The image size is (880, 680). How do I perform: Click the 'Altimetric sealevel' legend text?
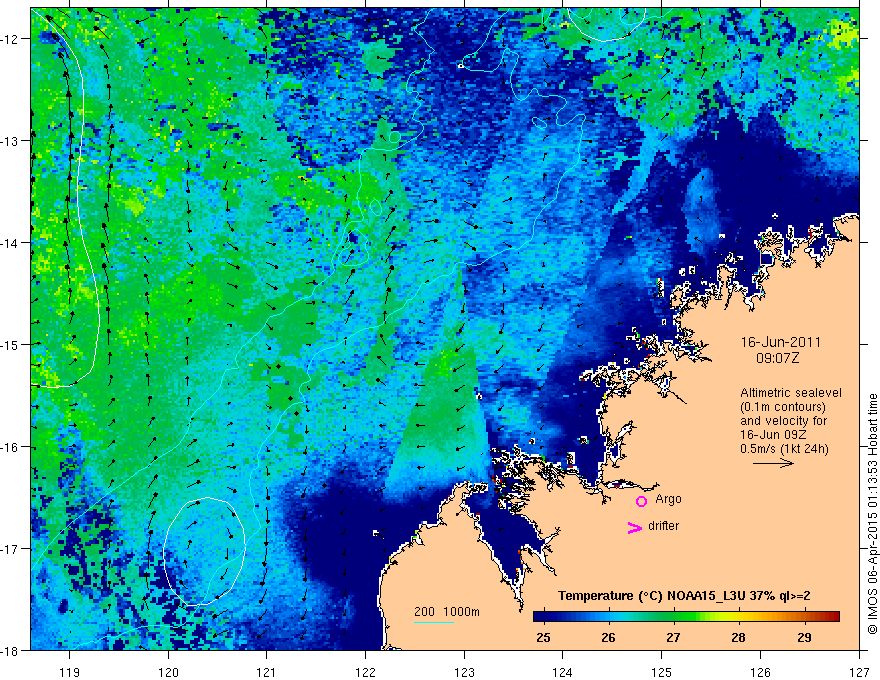tap(791, 393)
